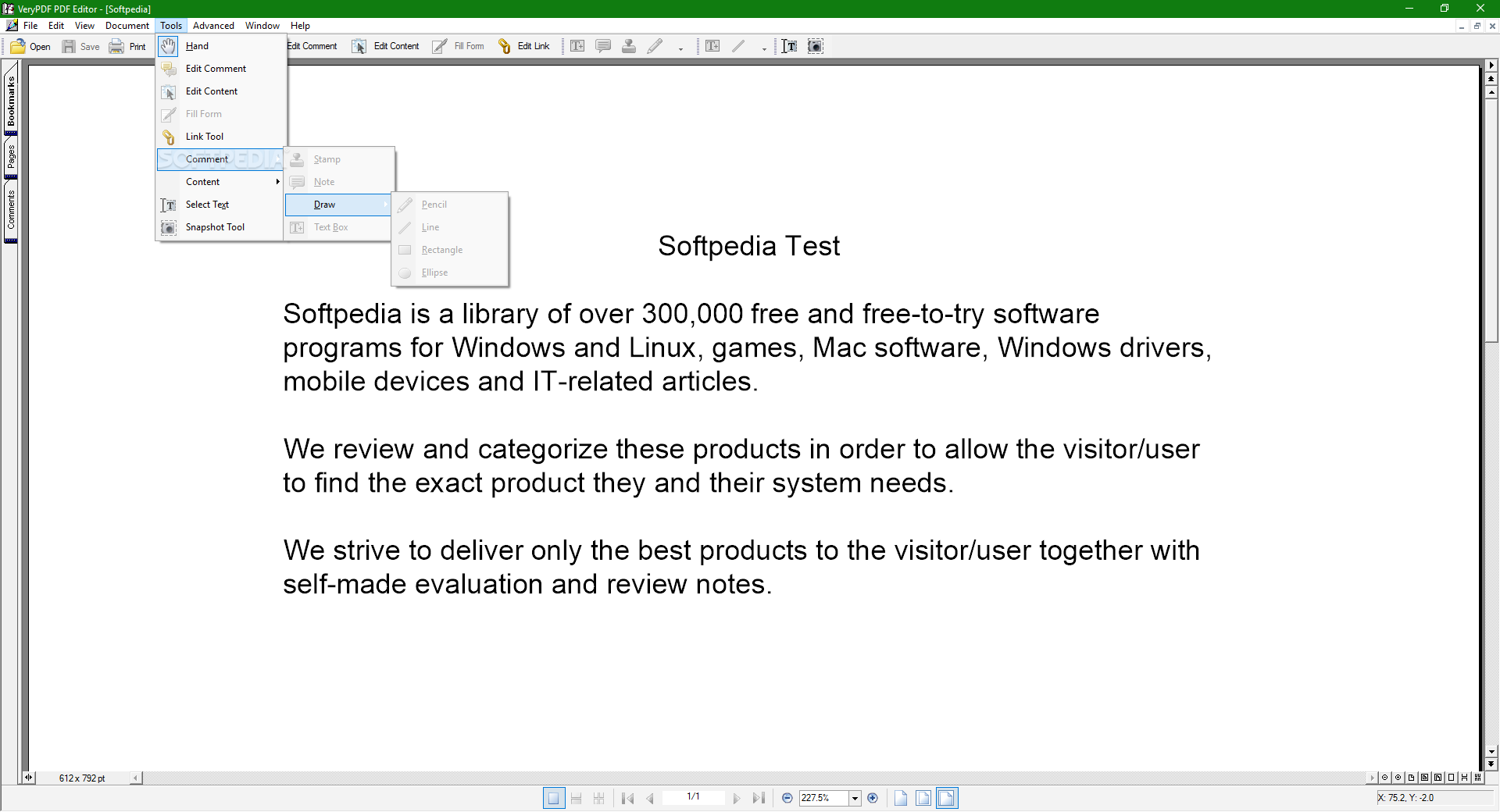This screenshot has height=812, width=1500.
Task: Choose Edit Content from the Tools menu
Action: pyautogui.click(x=221, y=91)
